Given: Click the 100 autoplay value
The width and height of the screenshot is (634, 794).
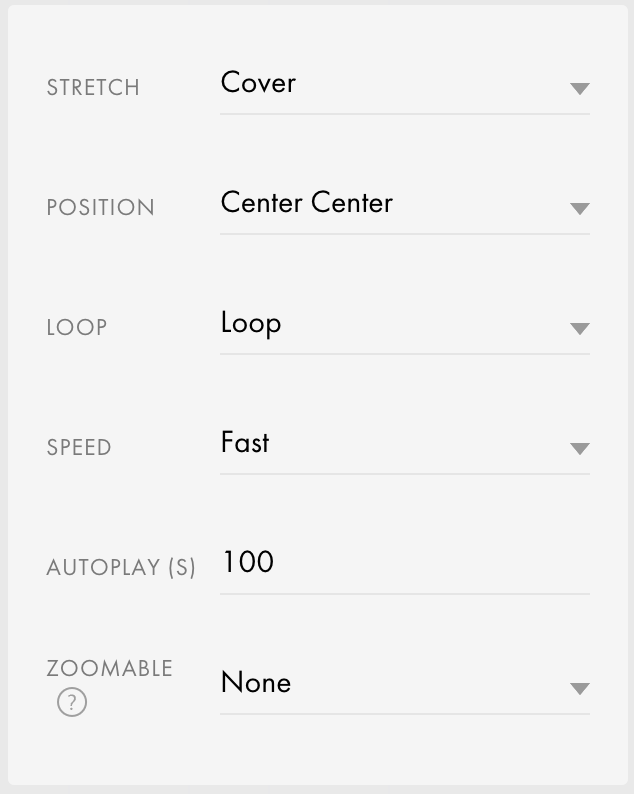Looking at the screenshot, I should (249, 562).
